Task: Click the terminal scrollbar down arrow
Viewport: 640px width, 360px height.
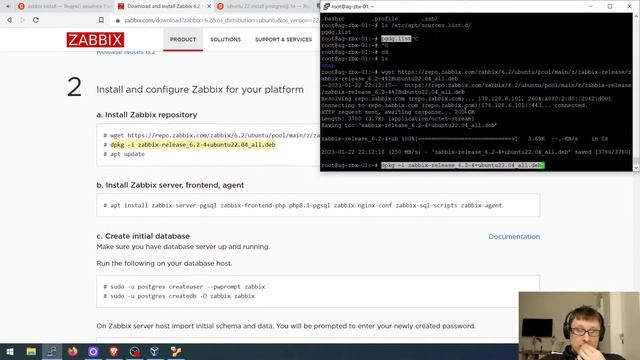Action: (636, 168)
